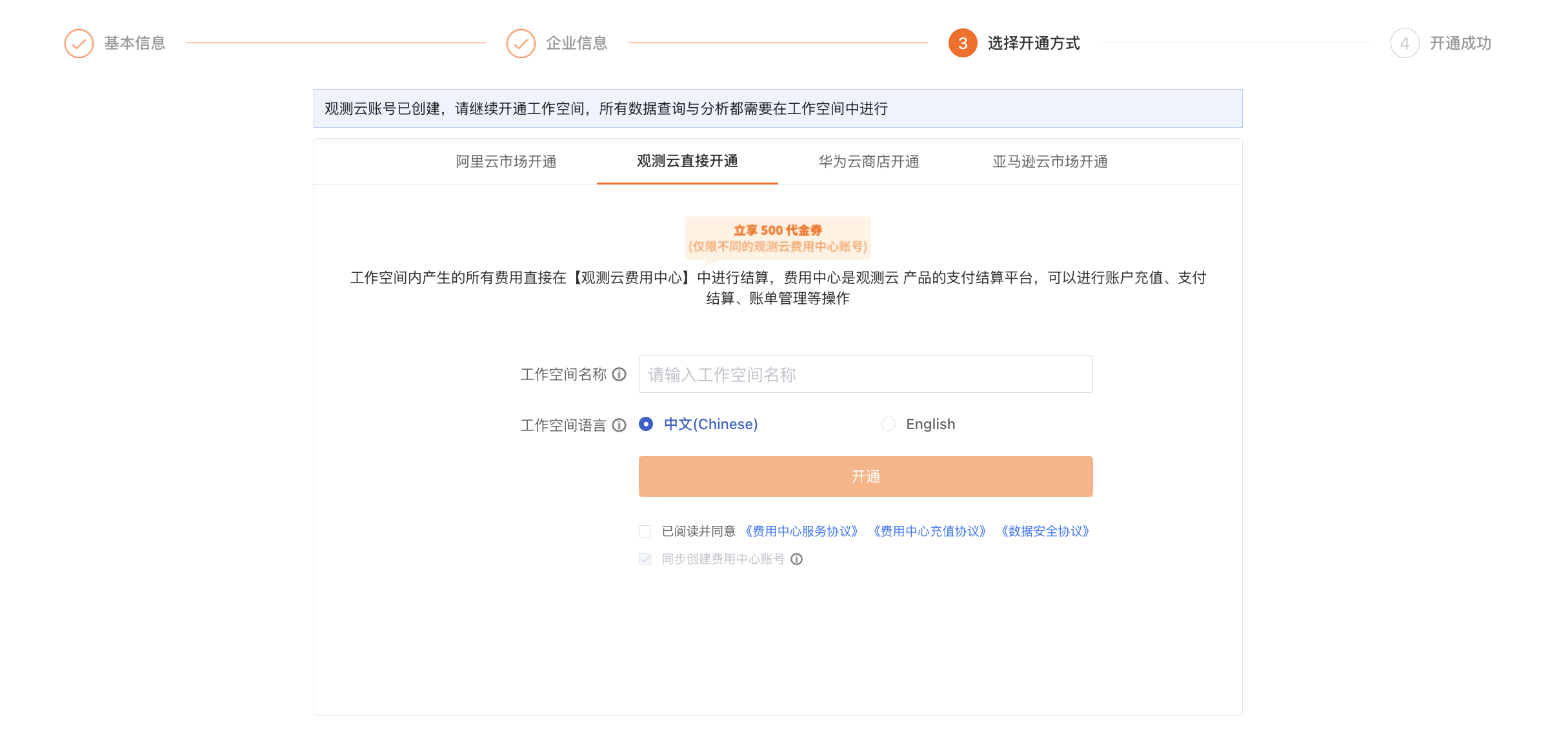Click the step 4 number circle
Screen dimensions: 1568x751
[1405, 43]
